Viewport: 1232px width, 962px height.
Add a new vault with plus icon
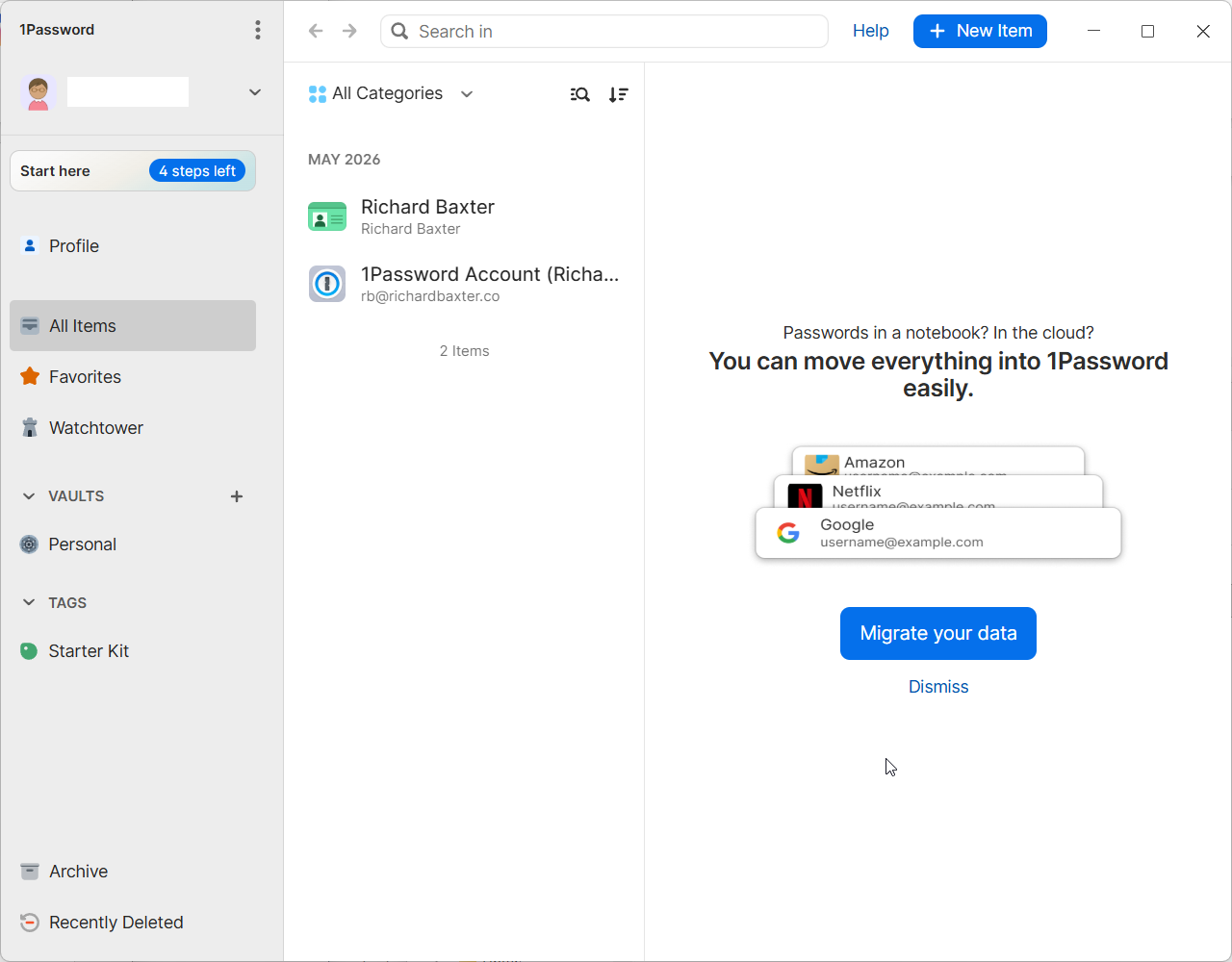[237, 496]
